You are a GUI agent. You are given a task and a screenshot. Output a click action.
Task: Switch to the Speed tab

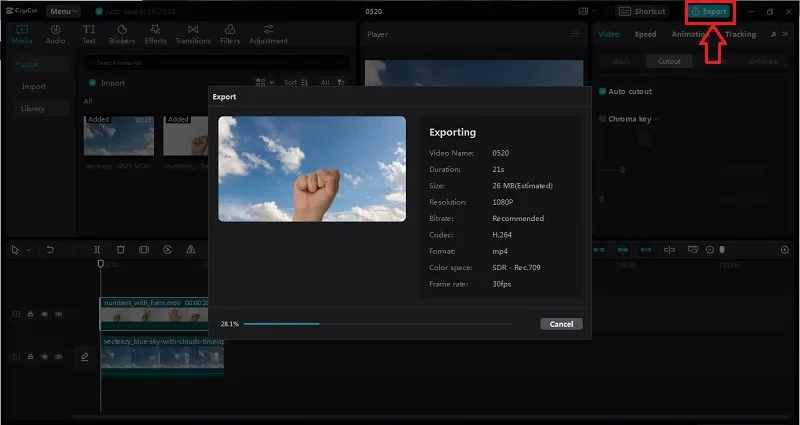point(645,34)
